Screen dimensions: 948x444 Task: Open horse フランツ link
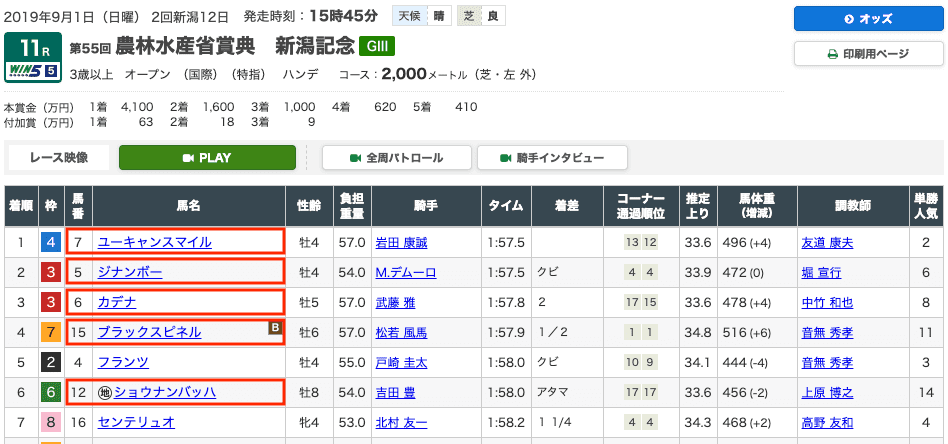pos(123,362)
